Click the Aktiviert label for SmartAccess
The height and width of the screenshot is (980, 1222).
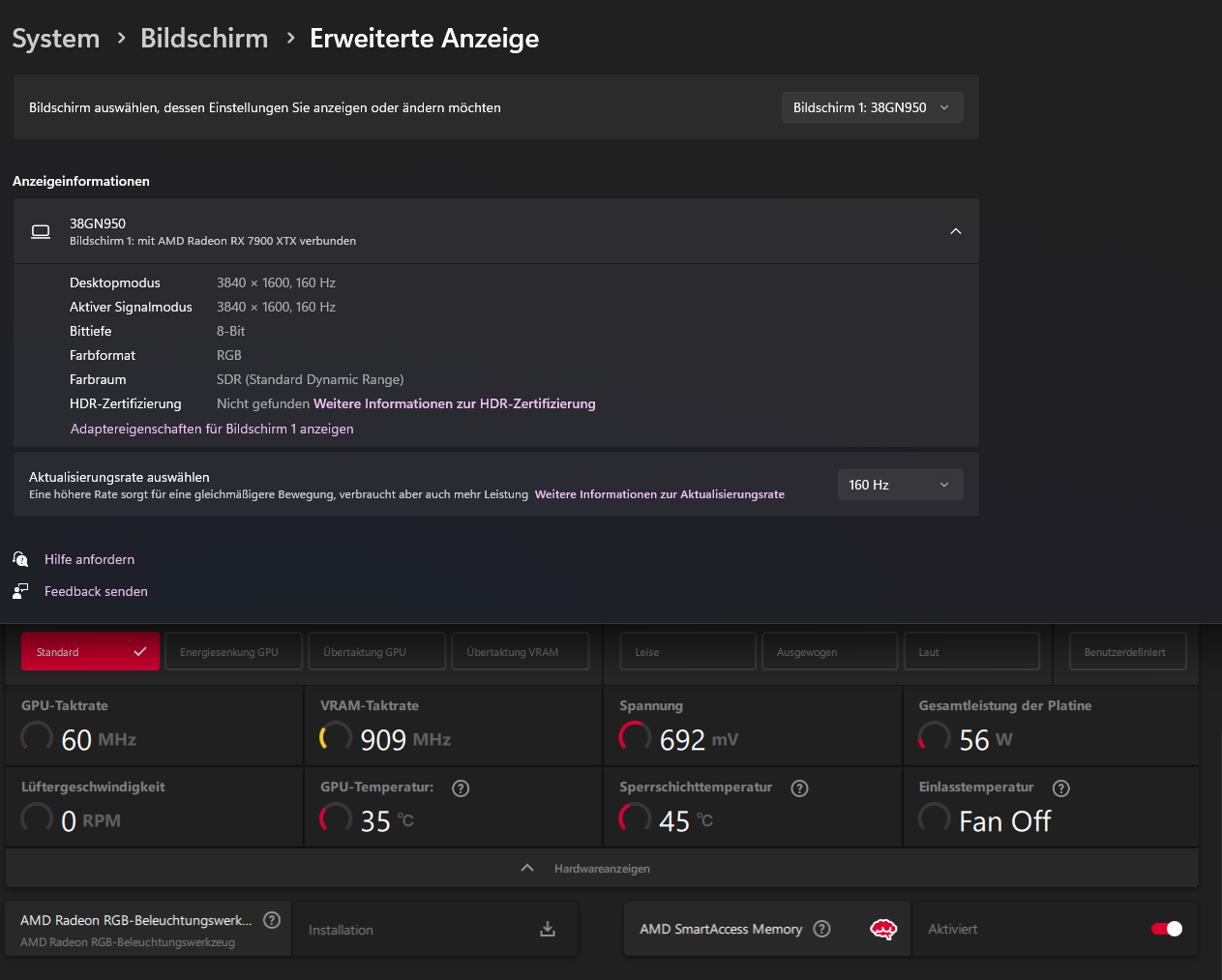[953, 929]
